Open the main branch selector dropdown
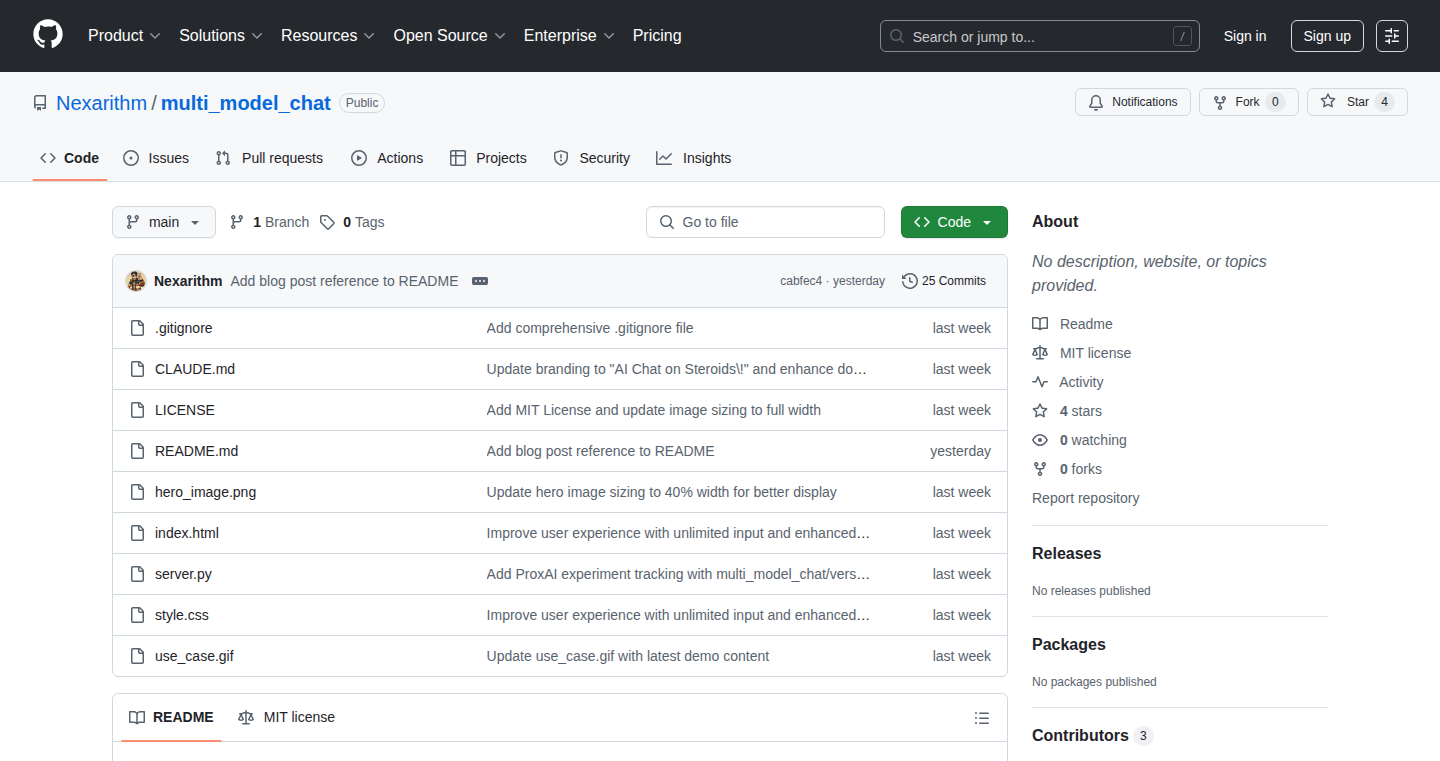 pyautogui.click(x=164, y=222)
